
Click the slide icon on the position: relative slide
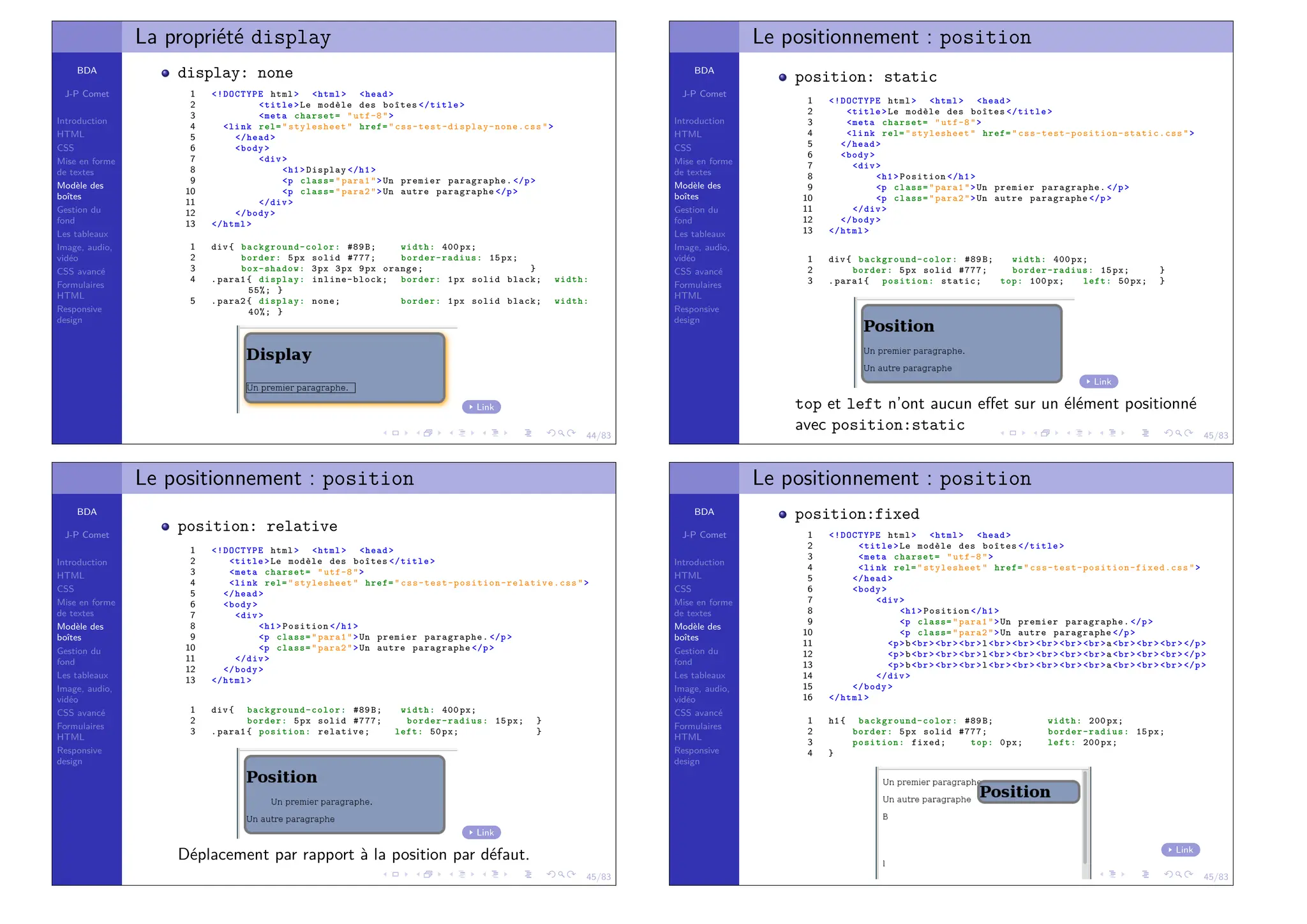coord(395,874)
